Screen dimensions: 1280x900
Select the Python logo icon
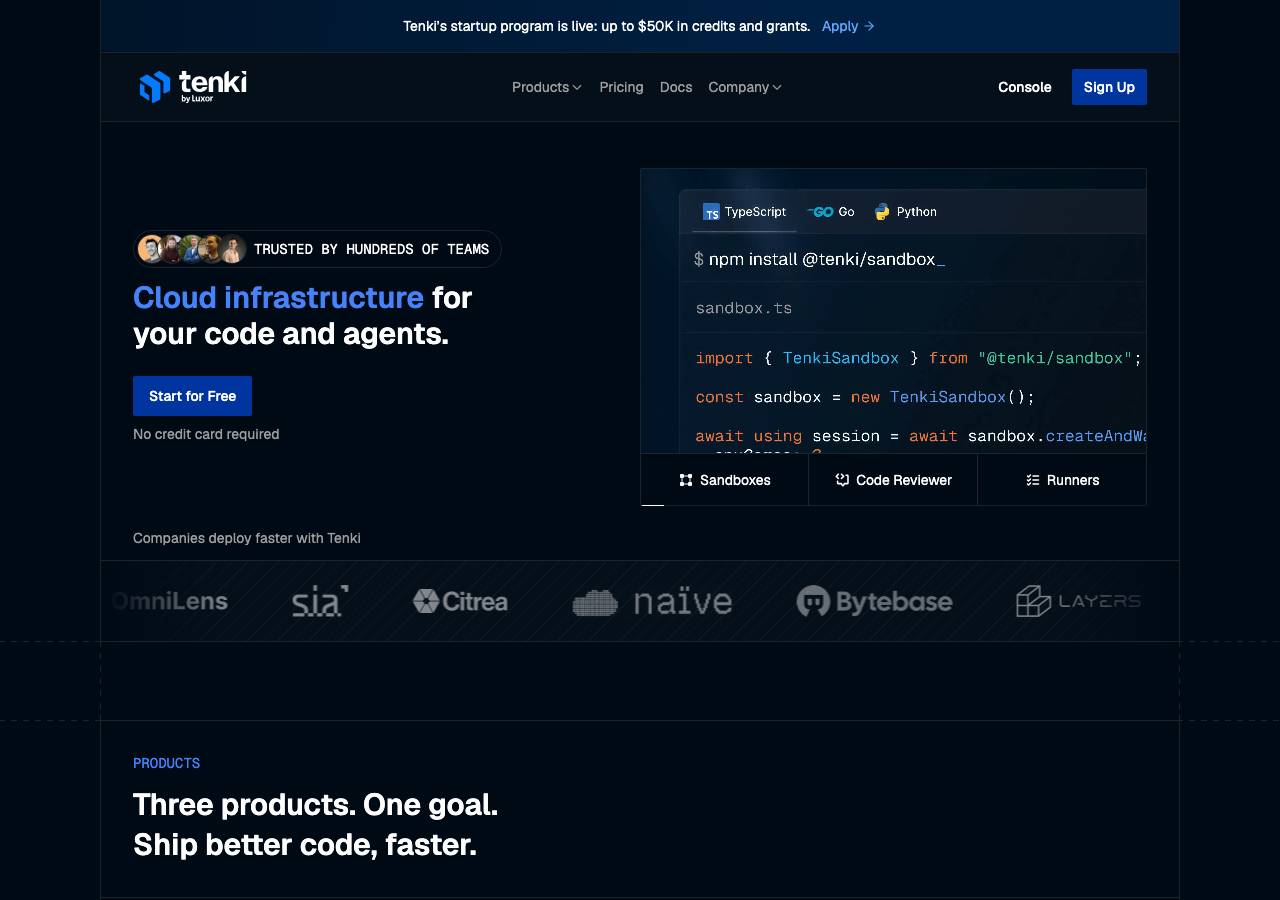click(882, 212)
